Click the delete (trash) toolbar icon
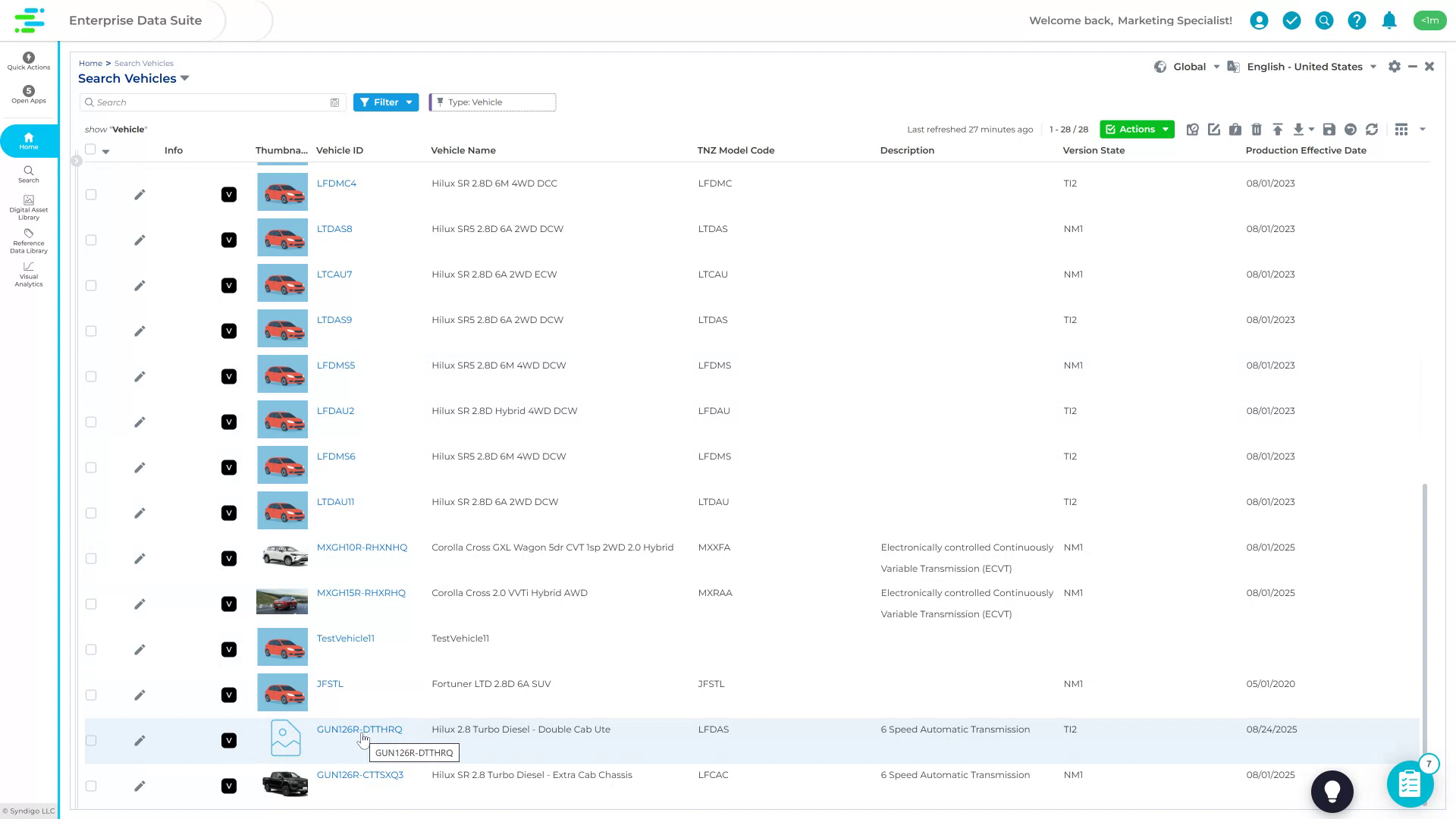Viewport: 1456px width, 819px height. 1257,129
